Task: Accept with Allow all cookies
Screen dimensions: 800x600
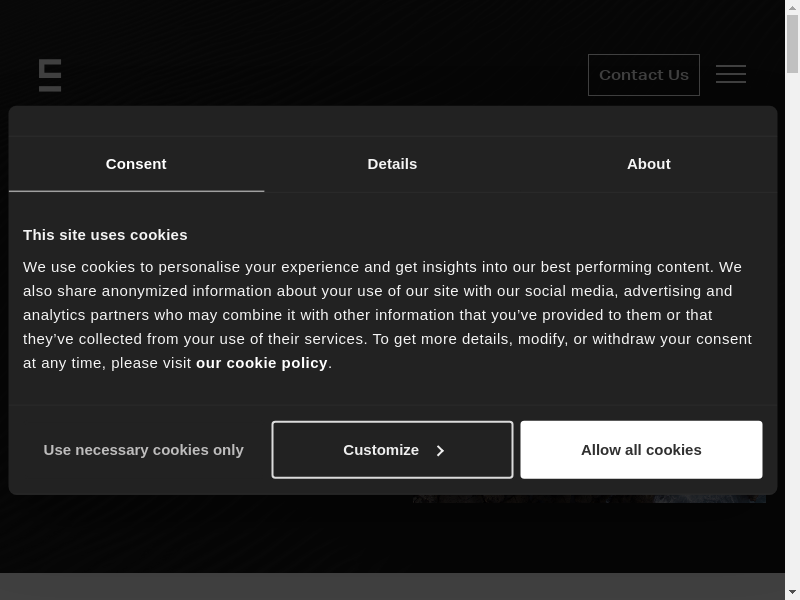Action: coord(641,450)
